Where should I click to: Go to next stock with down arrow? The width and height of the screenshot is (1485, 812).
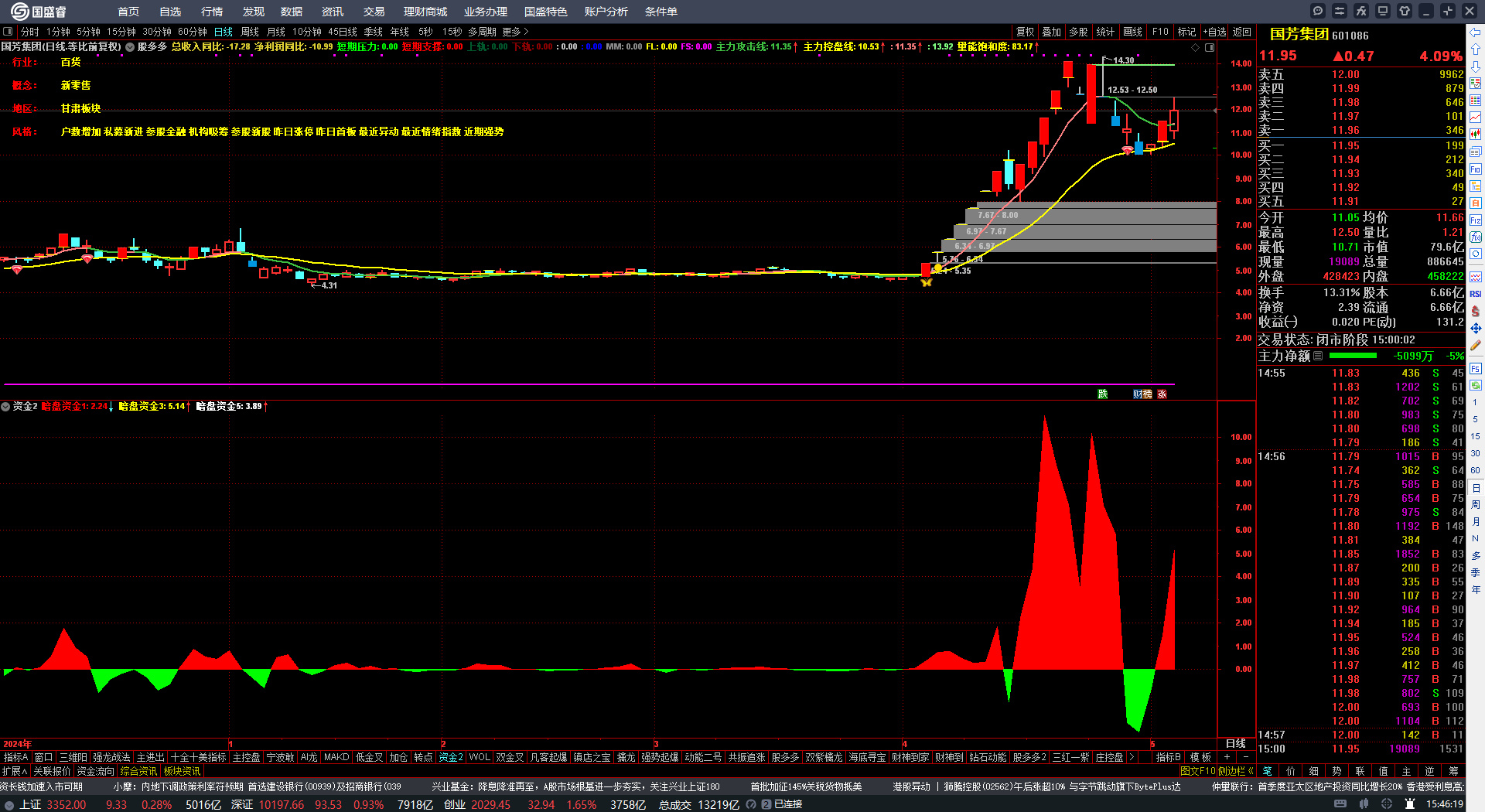click(x=1476, y=67)
